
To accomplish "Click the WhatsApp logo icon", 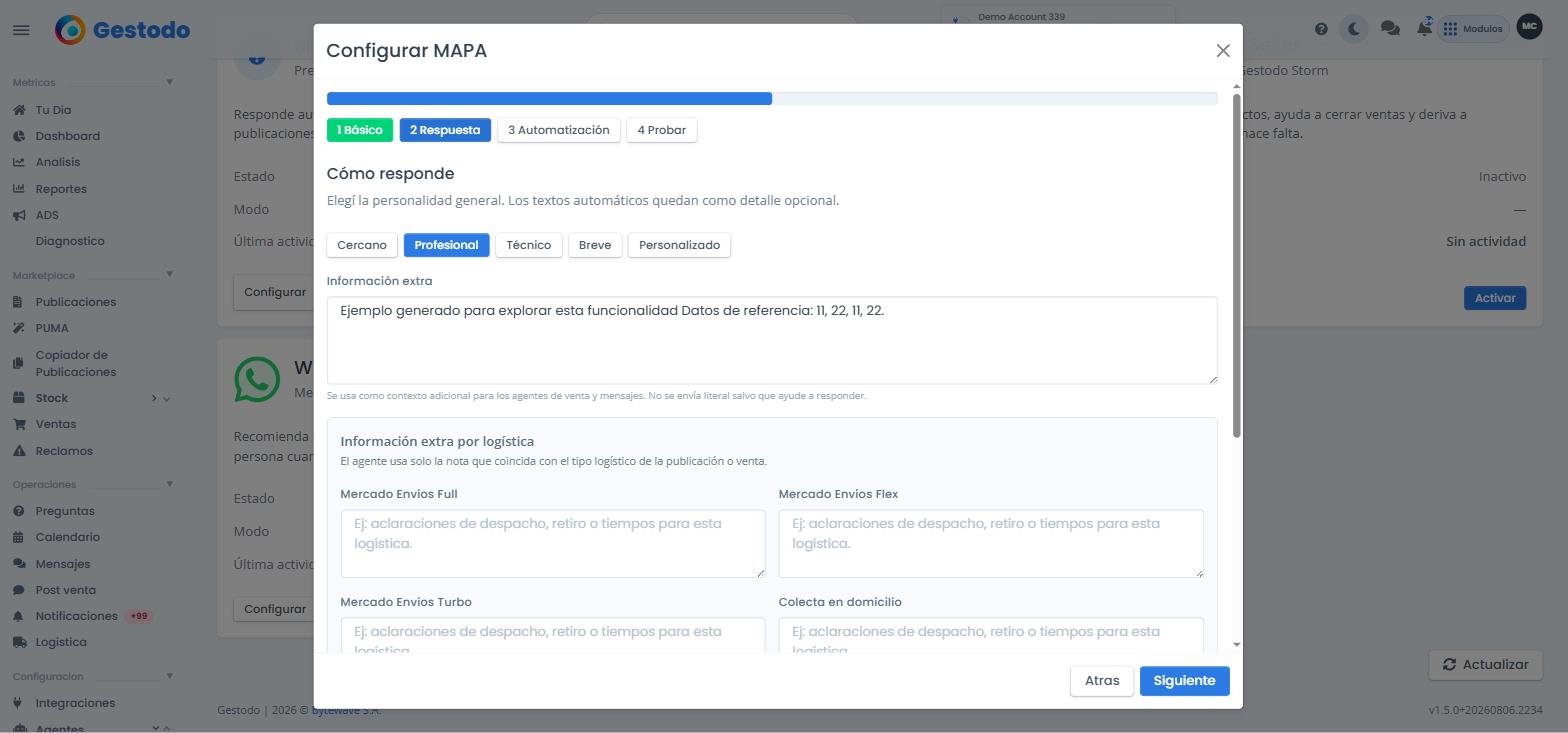I will (x=257, y=380).
